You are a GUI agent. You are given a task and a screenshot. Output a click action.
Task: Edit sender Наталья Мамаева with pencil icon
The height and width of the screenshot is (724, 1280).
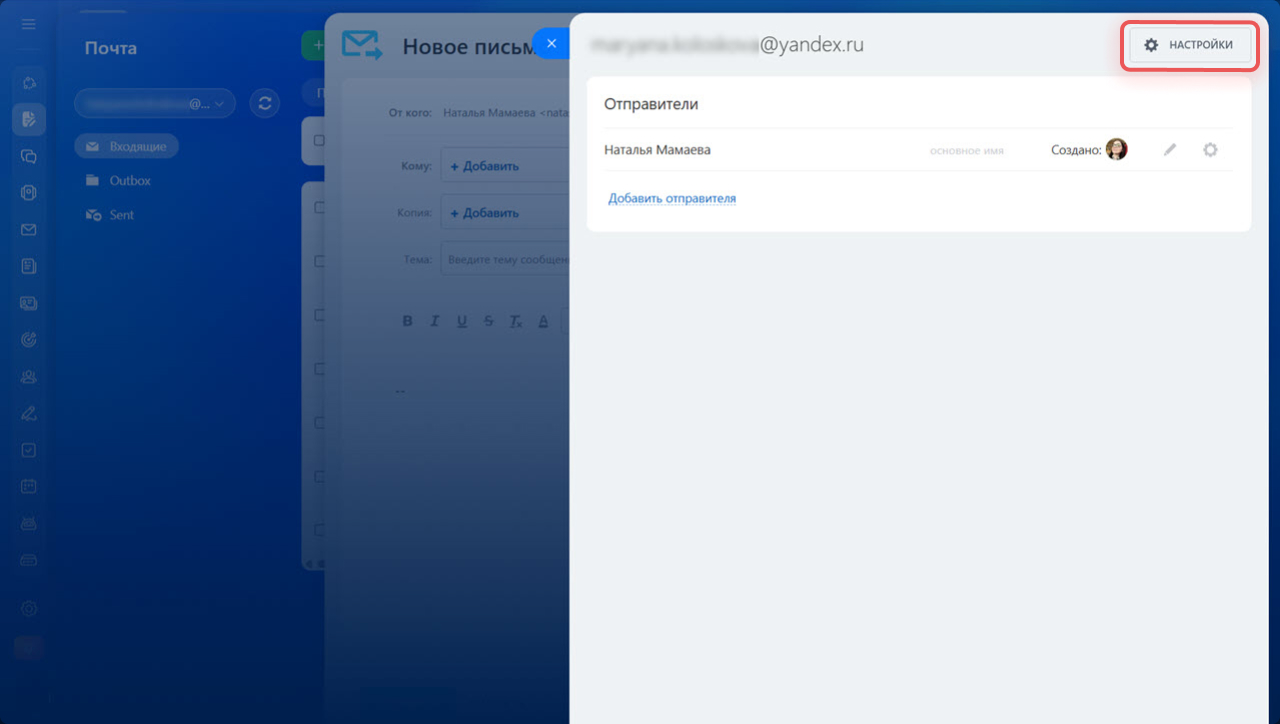[x=1170, y=150]
